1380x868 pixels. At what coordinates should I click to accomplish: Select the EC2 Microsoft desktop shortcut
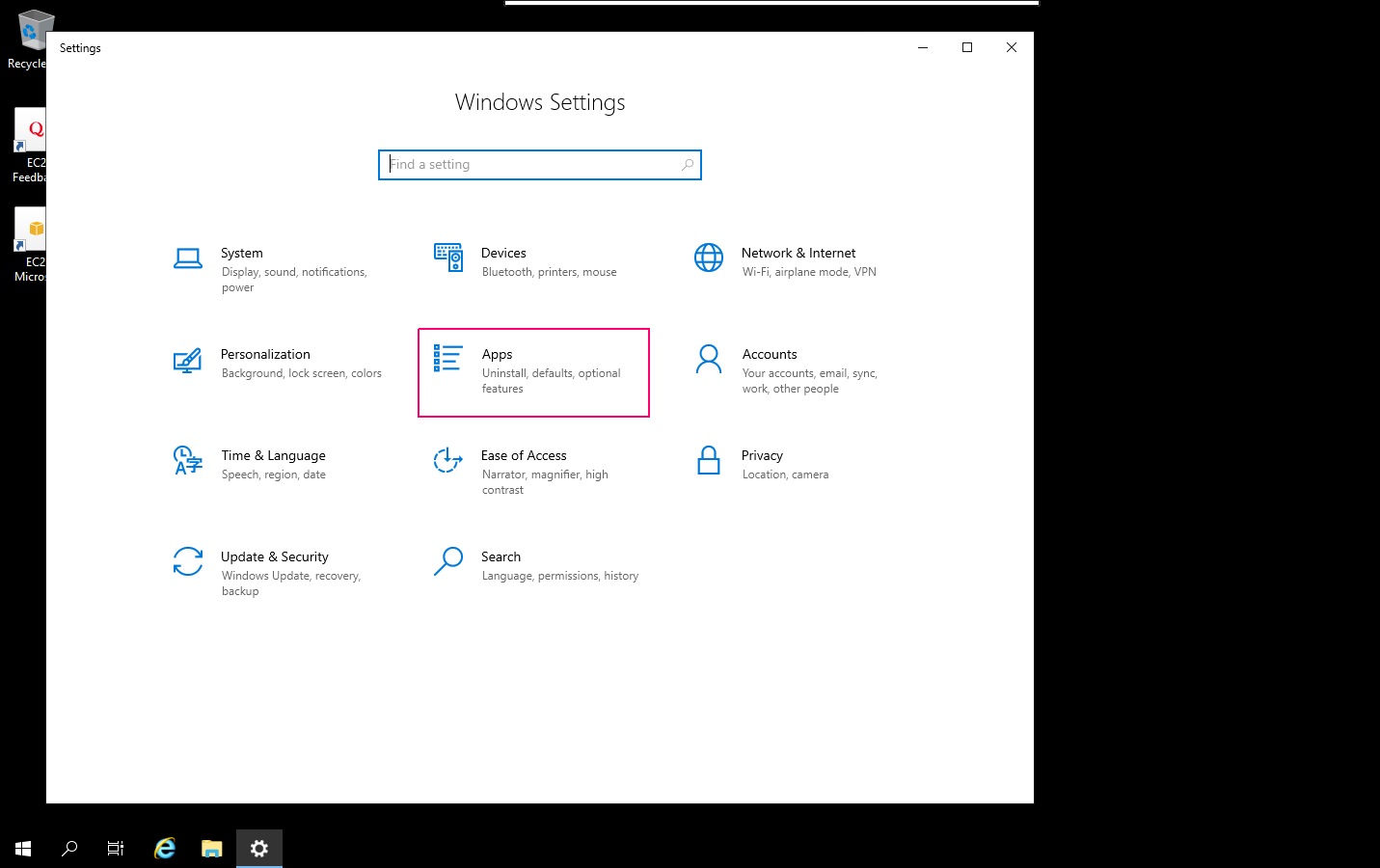(29, 245)
